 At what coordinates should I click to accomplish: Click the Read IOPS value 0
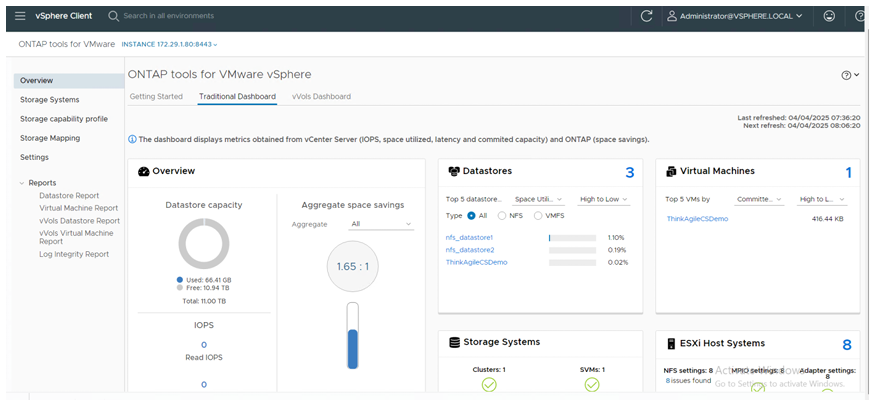click(x=204, y=345)
